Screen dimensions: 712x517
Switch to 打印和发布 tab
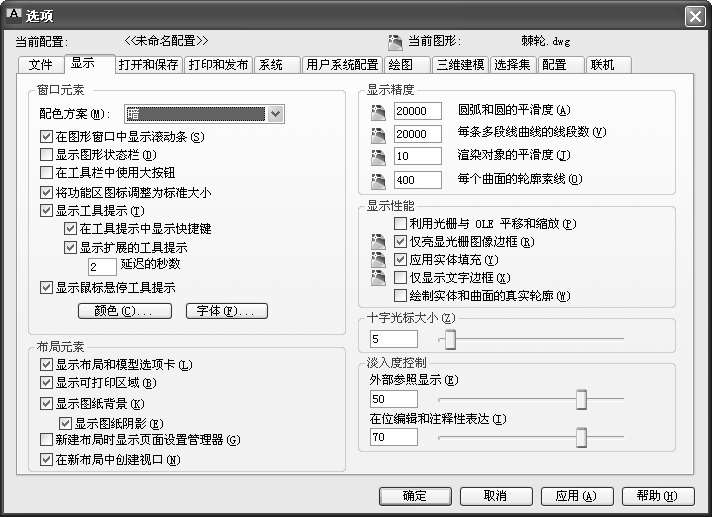(218, 65)
